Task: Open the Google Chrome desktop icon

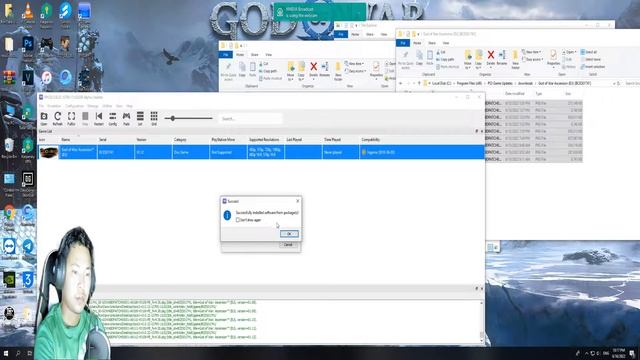Action: [x=9, y=215]
